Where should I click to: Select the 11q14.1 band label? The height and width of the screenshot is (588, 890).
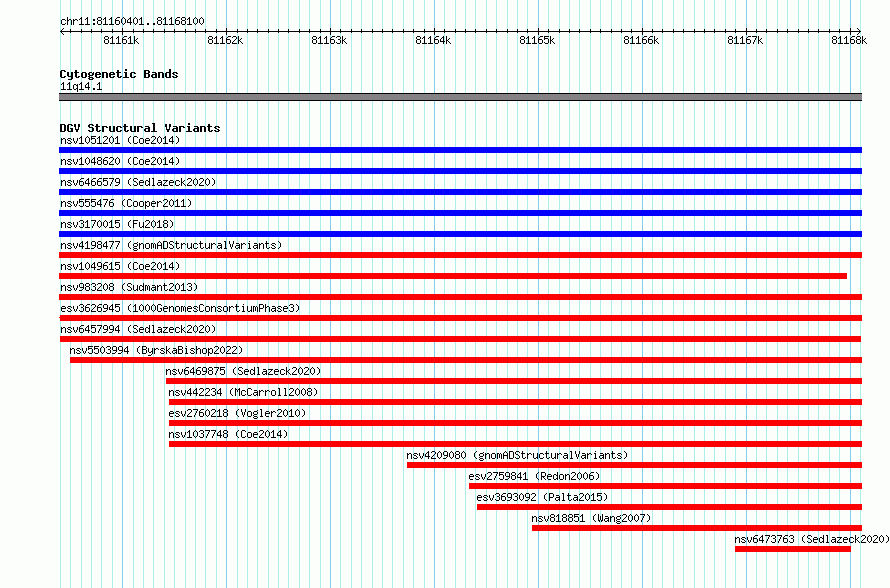pos(81,87)
